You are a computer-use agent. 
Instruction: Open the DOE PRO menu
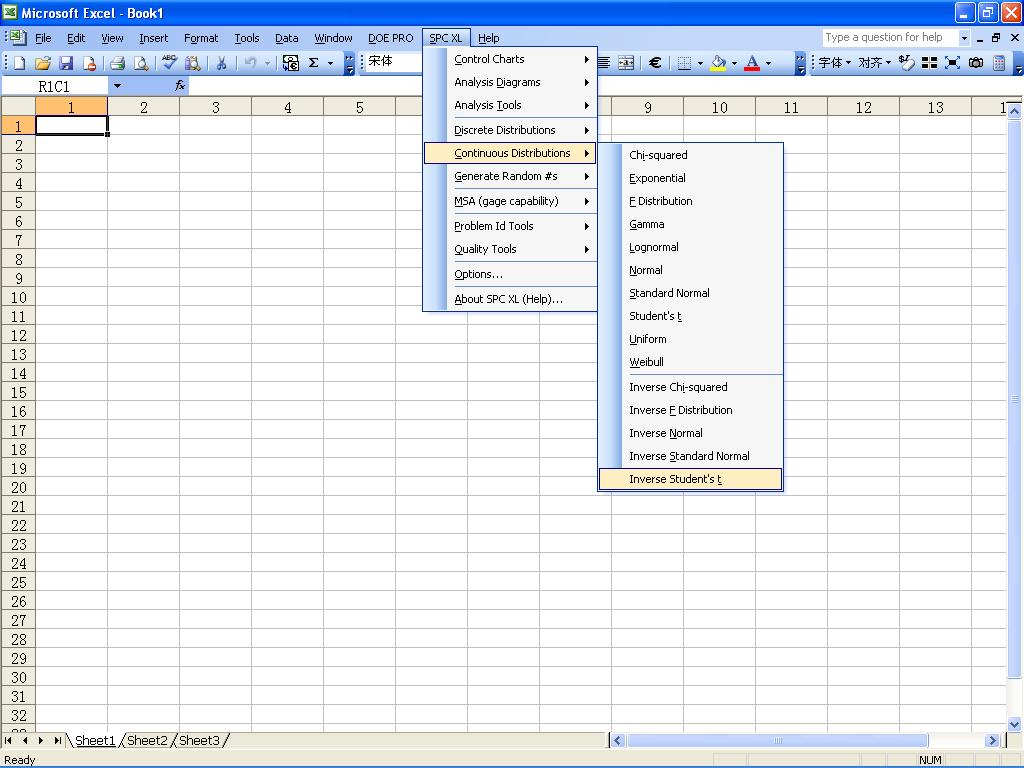[391, 38]
